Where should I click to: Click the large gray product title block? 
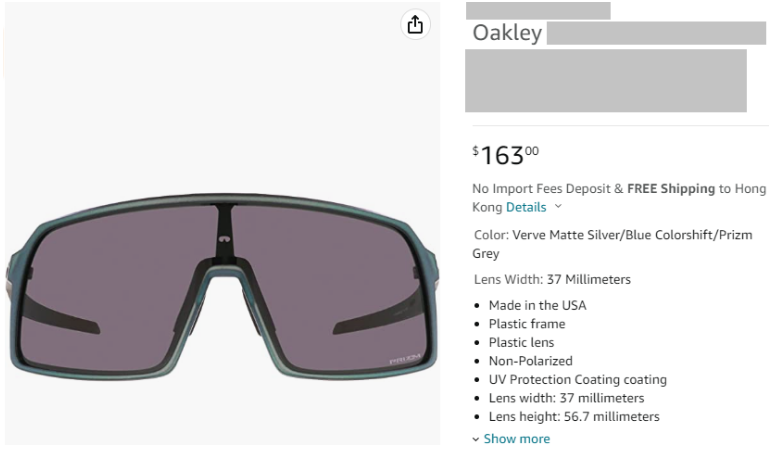point(605,80)
